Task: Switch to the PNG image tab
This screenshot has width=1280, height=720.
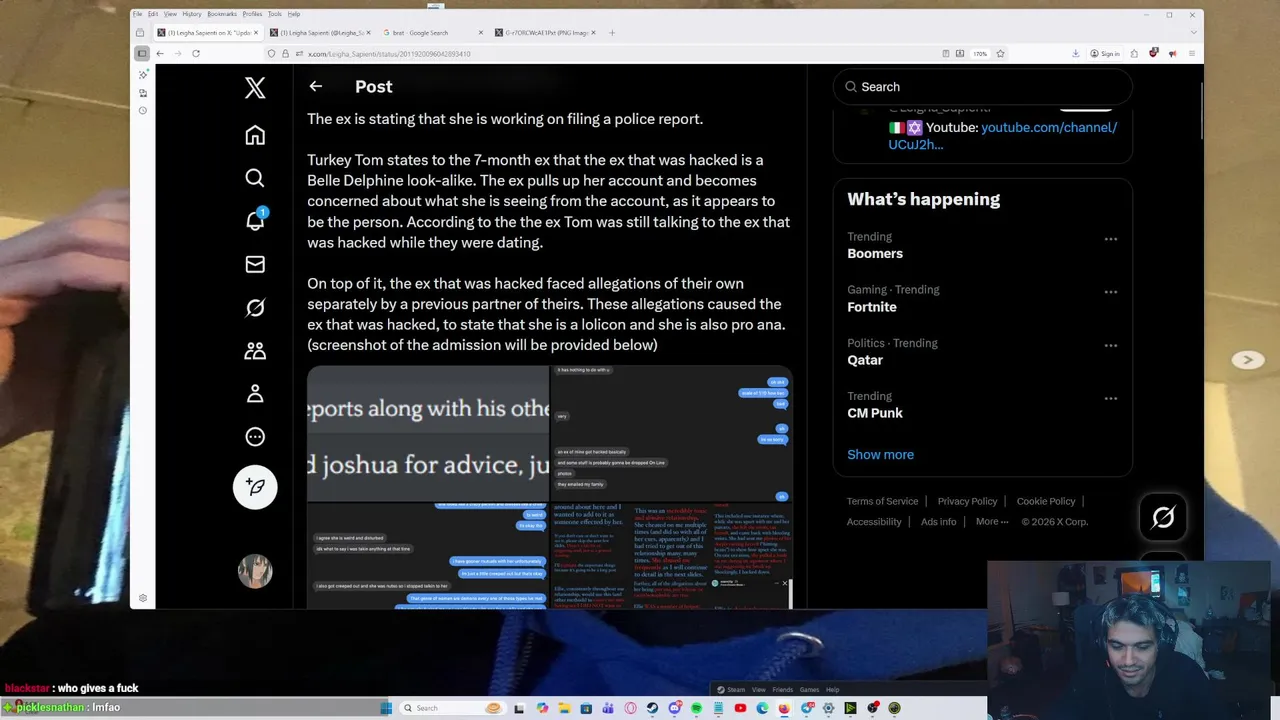Action: tap(545, 33)
